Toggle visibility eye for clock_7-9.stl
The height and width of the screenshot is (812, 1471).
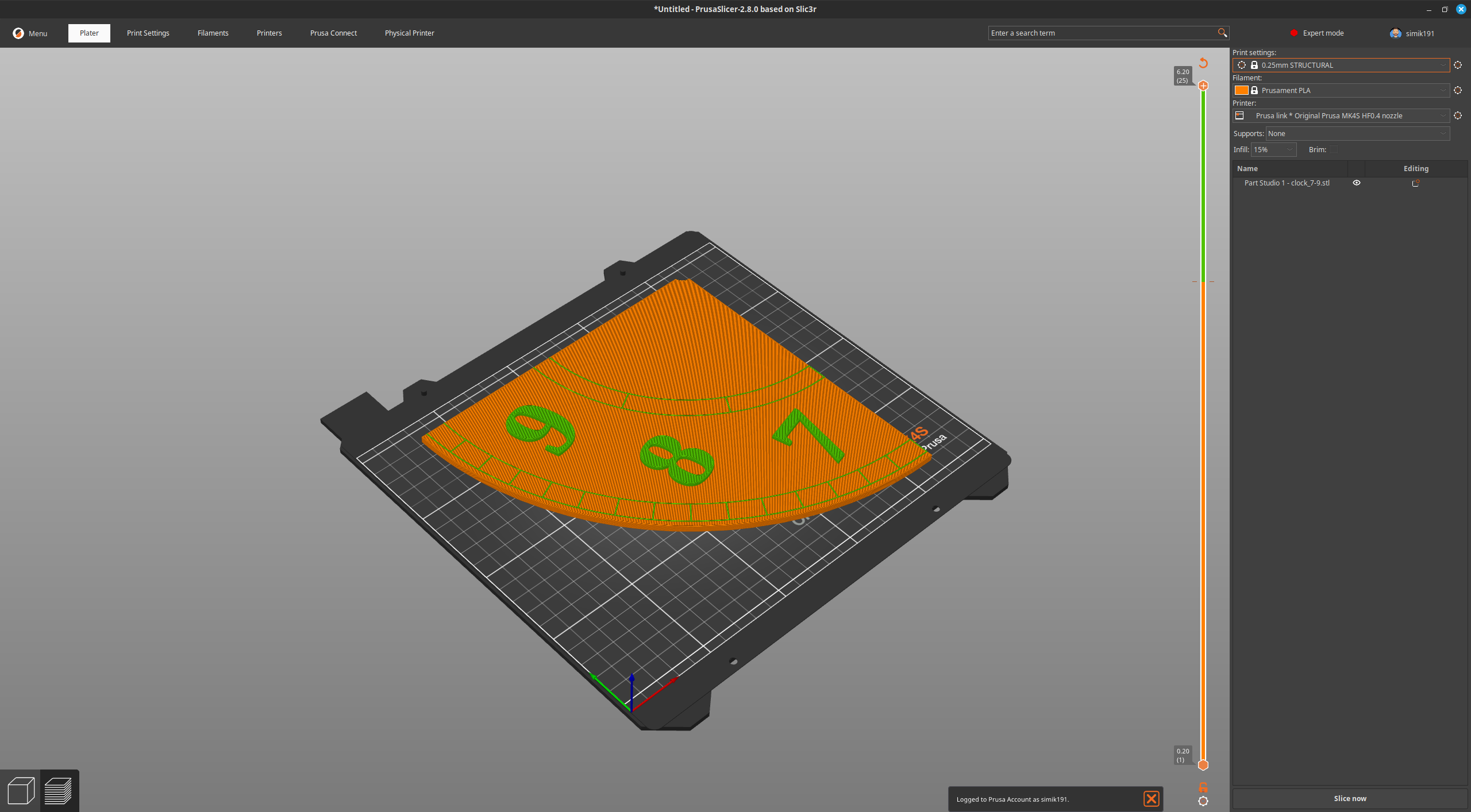click(1357, 183)
